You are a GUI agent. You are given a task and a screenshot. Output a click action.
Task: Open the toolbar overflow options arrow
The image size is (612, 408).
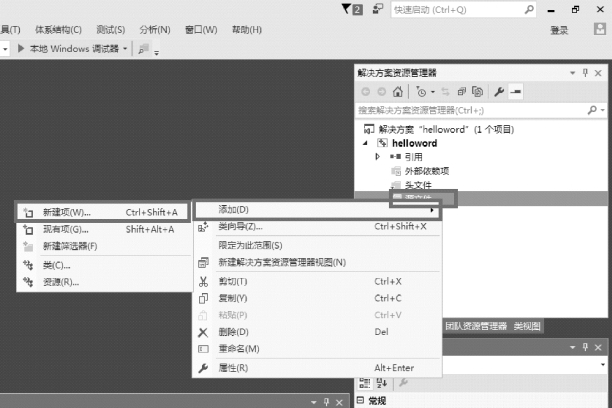[157, 53]
